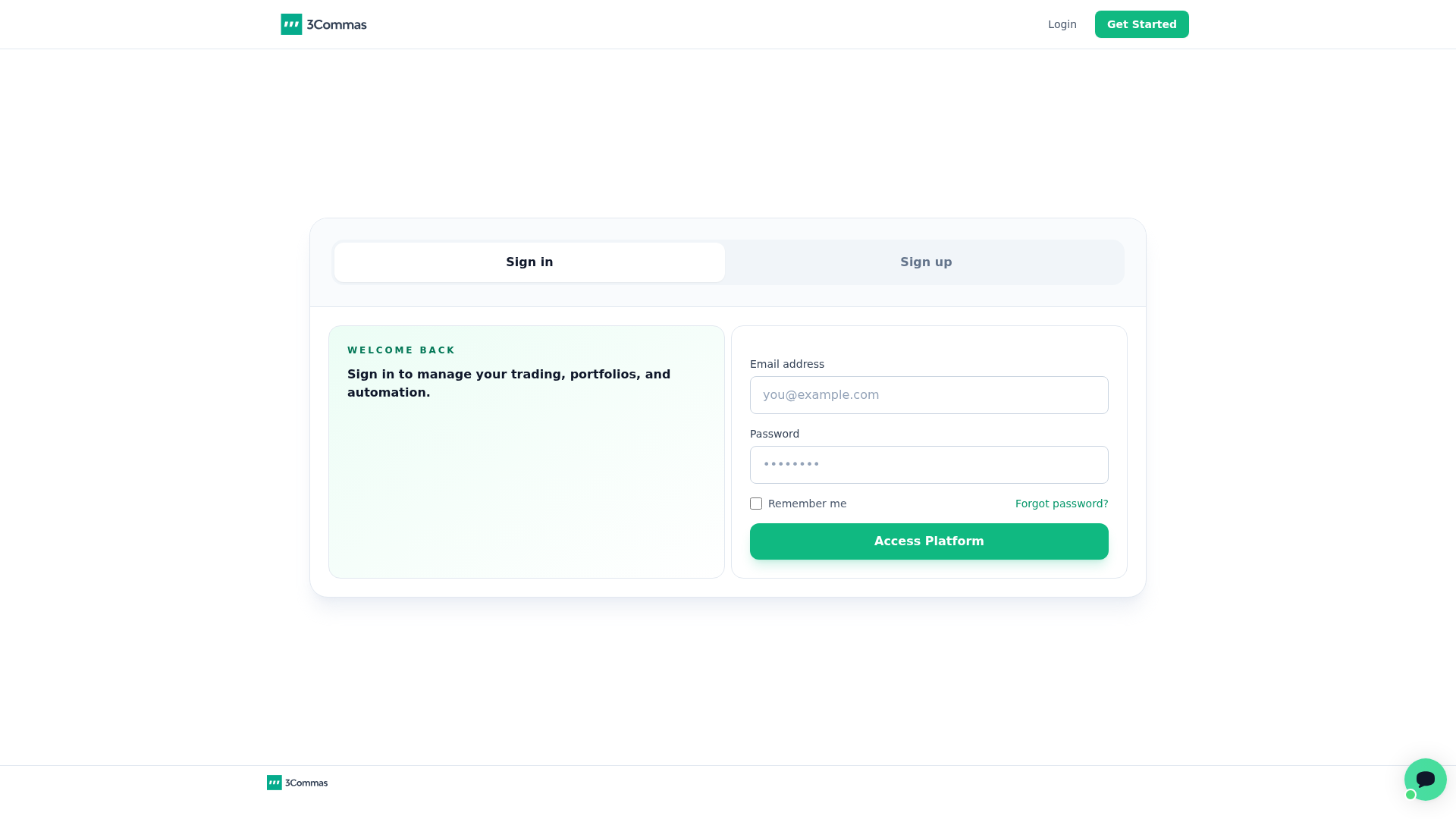Click the Get Started button

pos(1141,24)
